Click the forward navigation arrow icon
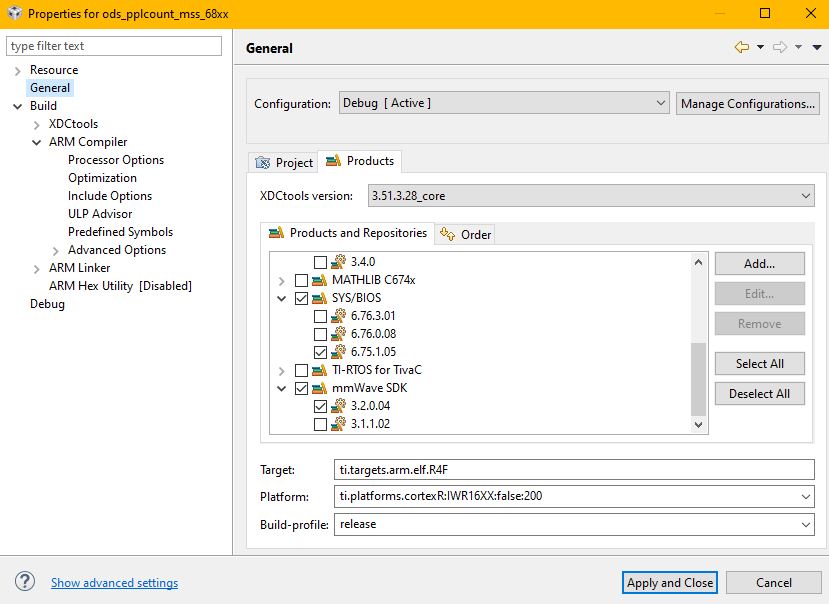The image size is (829, 604). point(780,47)
